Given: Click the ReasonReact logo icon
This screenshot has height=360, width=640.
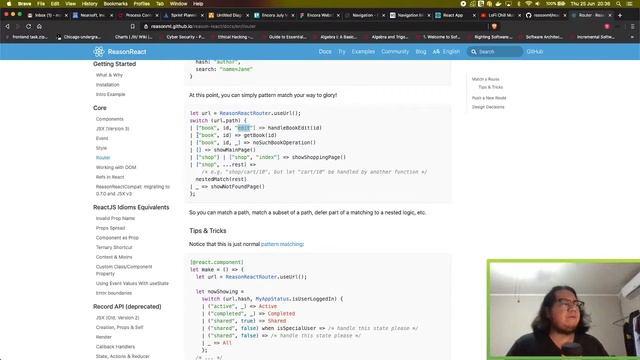Looking at the screenshot, I should point(98,51).
